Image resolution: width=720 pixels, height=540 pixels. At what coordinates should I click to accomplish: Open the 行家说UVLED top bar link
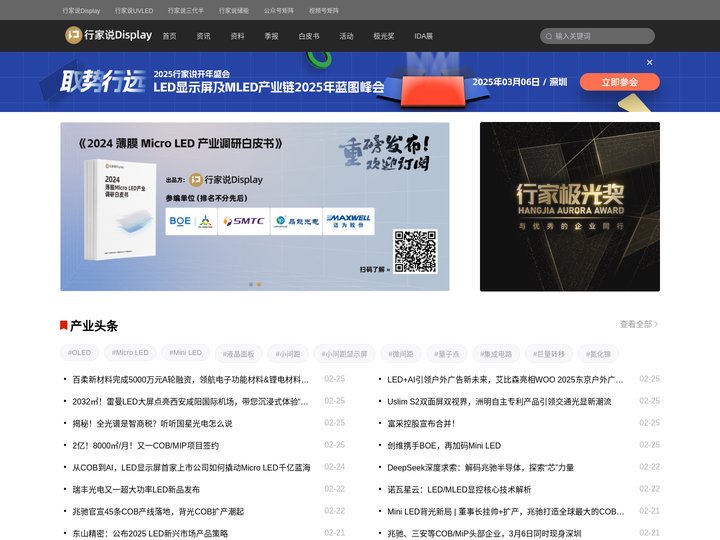click(x=134, y=11)
